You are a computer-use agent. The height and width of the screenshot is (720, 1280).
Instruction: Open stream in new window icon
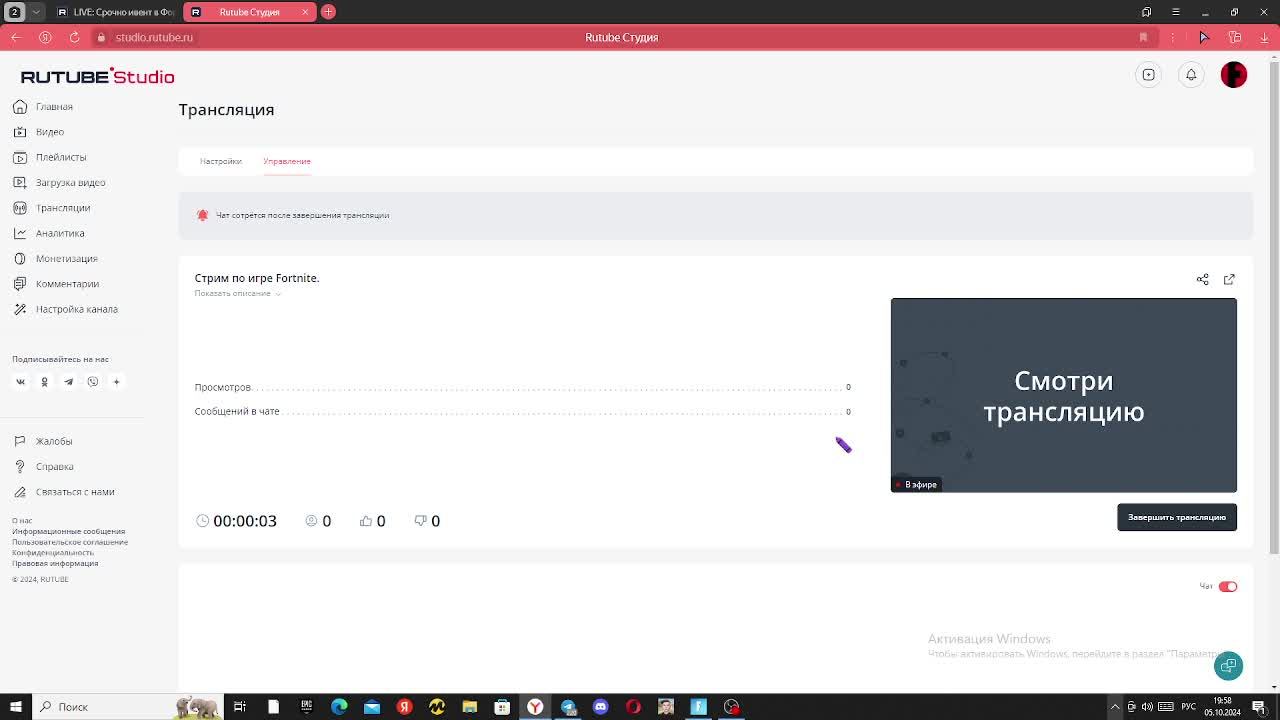(x=1229, y=279)
